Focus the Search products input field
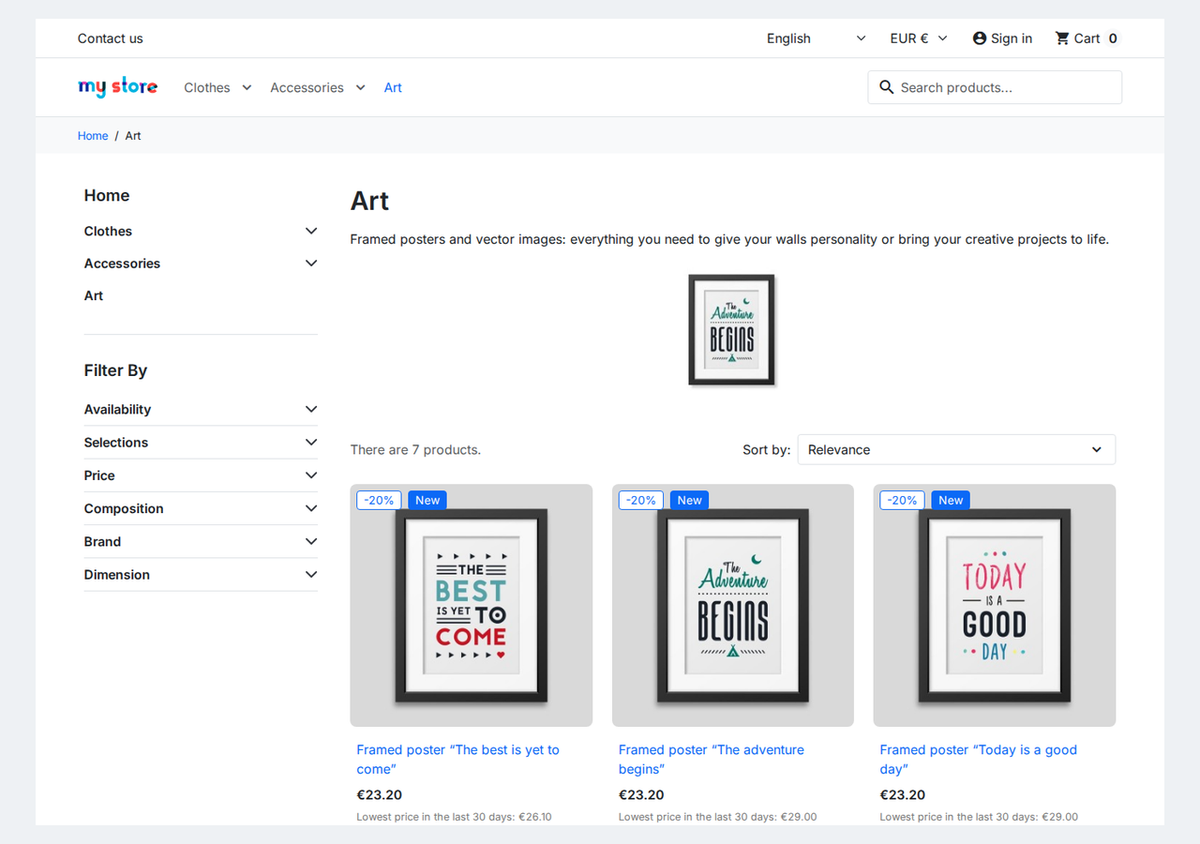Screen dimensions: 1200x844 (995, 87)
